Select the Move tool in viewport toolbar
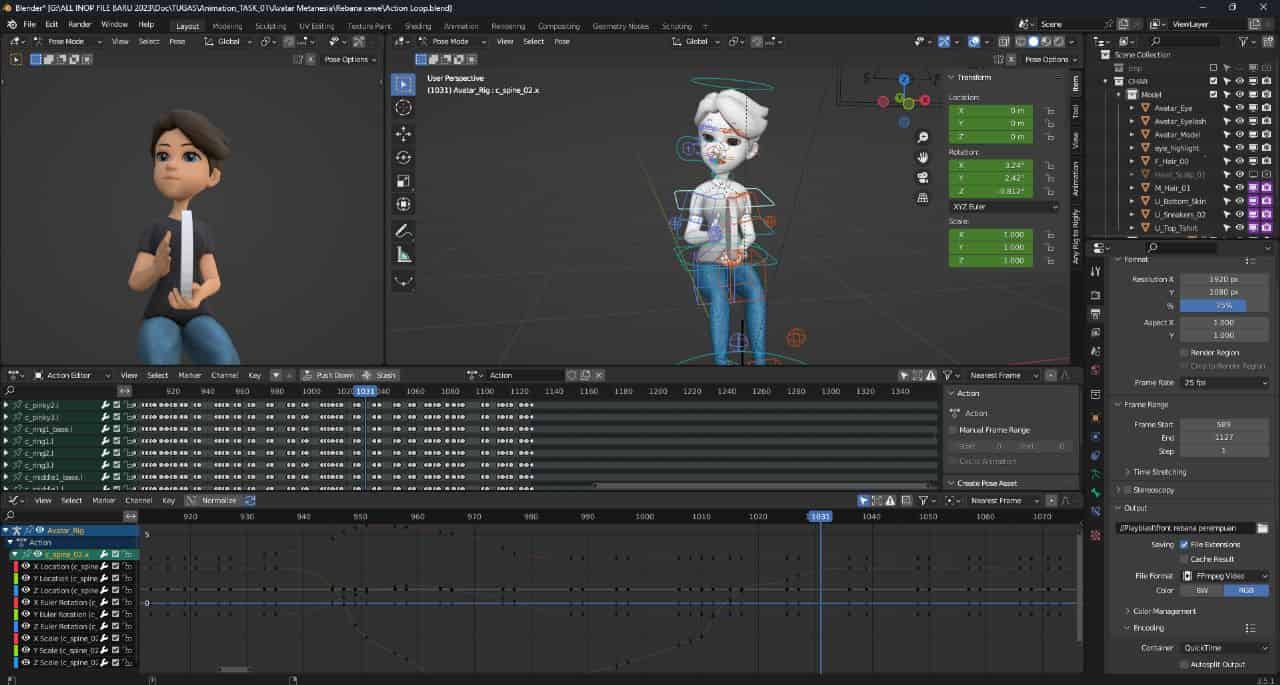The height and width of the screenshot is (685, 1280). point(403,133)
